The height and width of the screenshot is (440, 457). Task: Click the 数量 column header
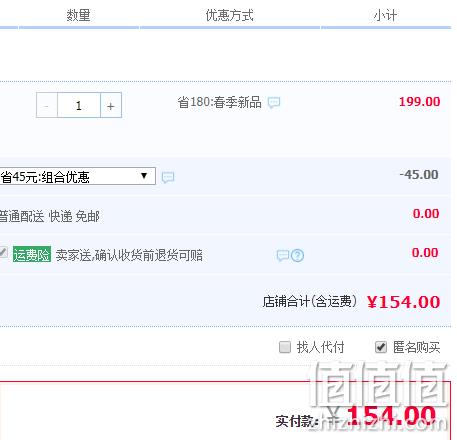point(78,15)
